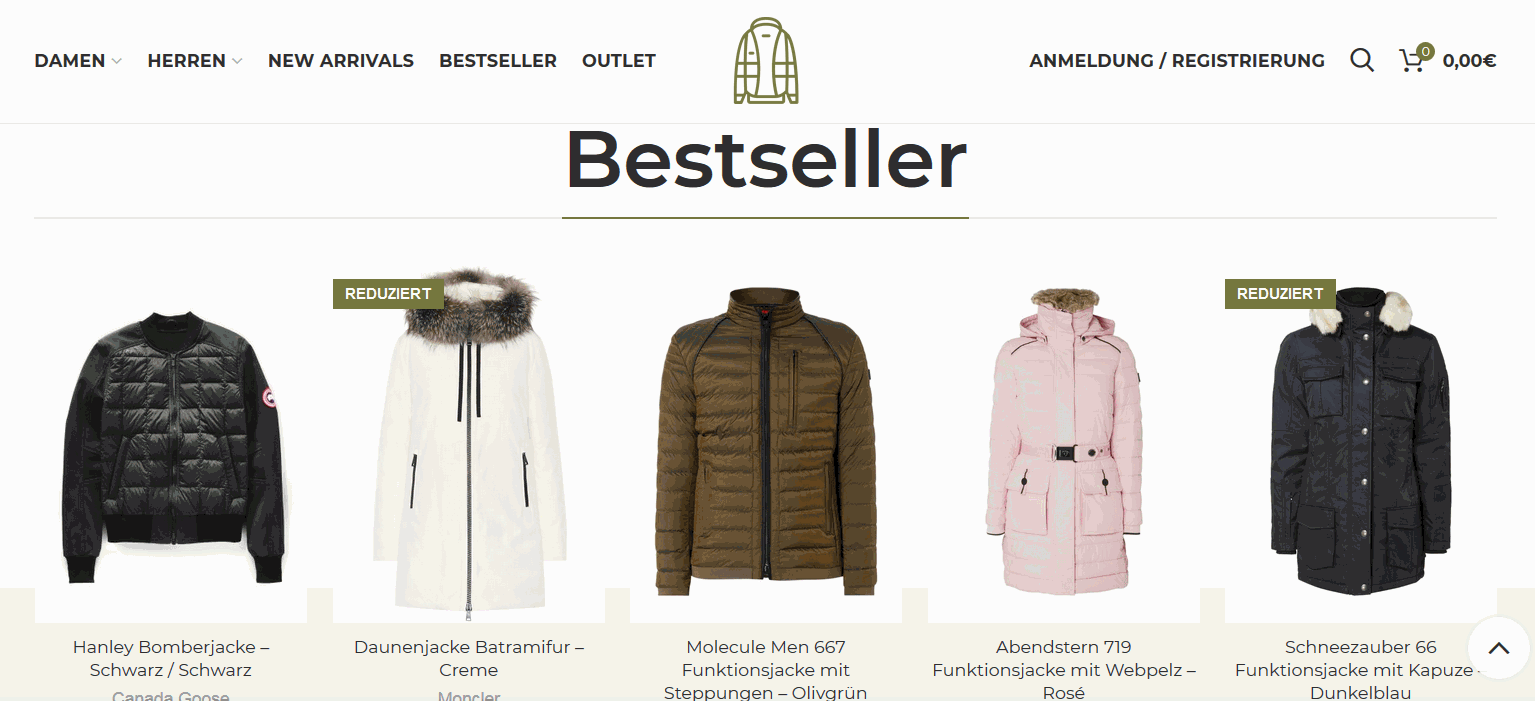Click the cart item count badge
Screen dimensions: 1535x701
[x=1425, y=51]
